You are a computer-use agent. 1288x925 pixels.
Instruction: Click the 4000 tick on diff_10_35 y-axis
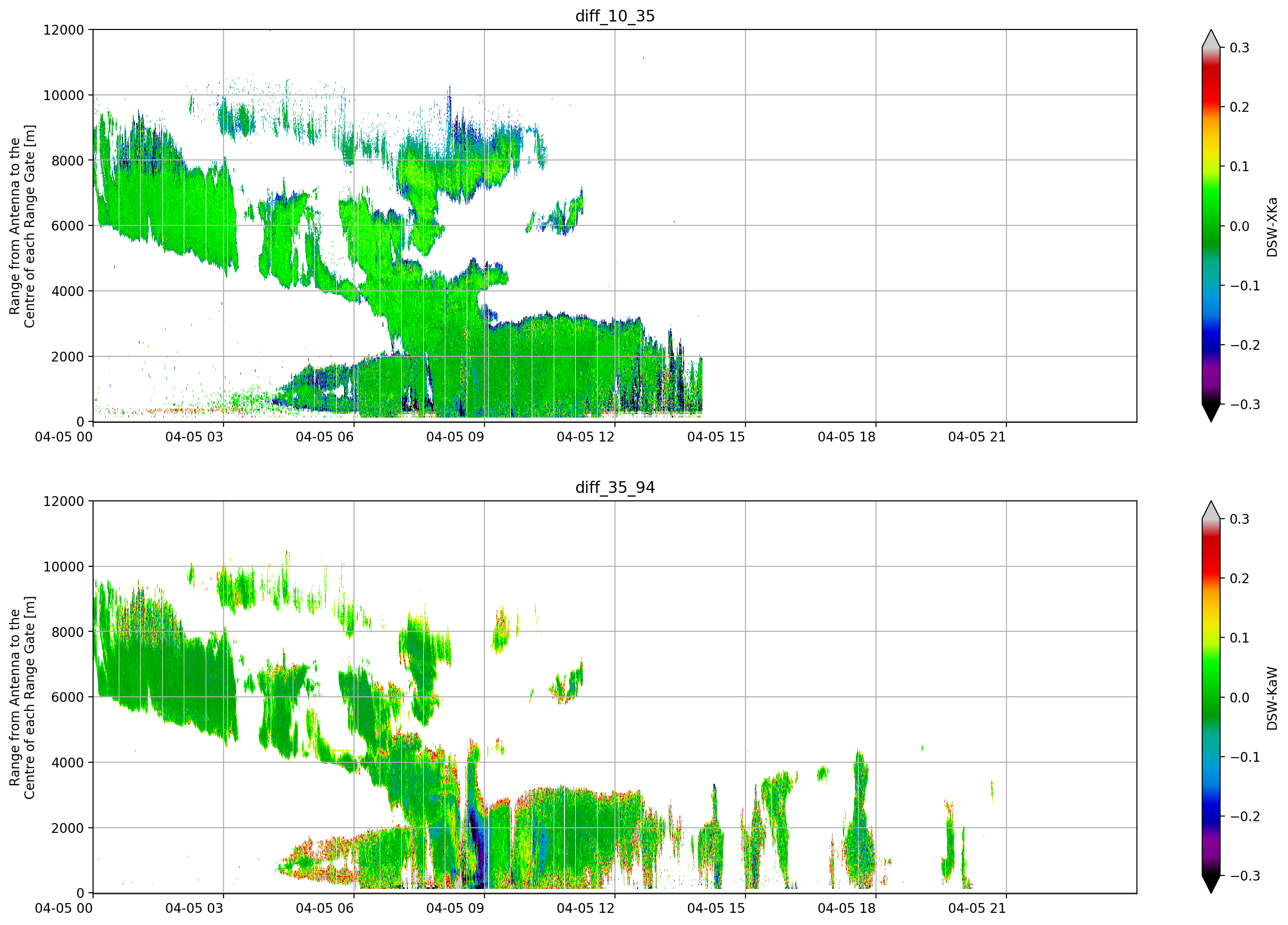click(x=67, y=291)
